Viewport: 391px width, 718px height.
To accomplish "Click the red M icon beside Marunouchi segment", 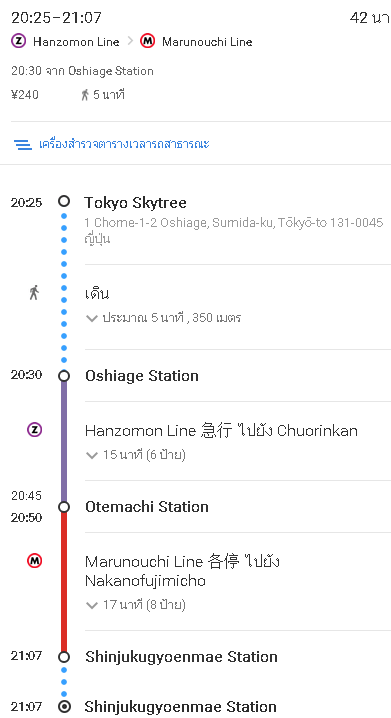I will (x=34, y=560).
